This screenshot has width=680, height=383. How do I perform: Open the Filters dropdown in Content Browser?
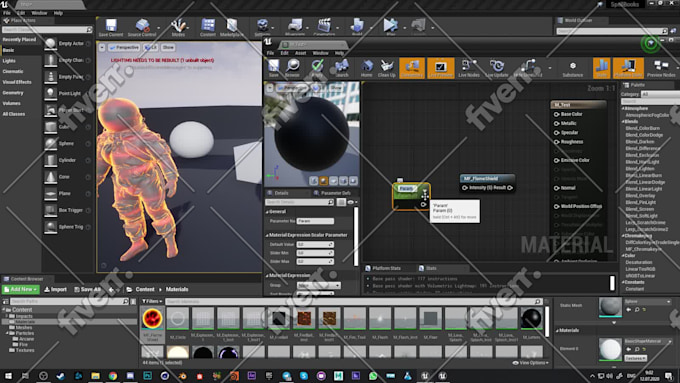point(152,301)
